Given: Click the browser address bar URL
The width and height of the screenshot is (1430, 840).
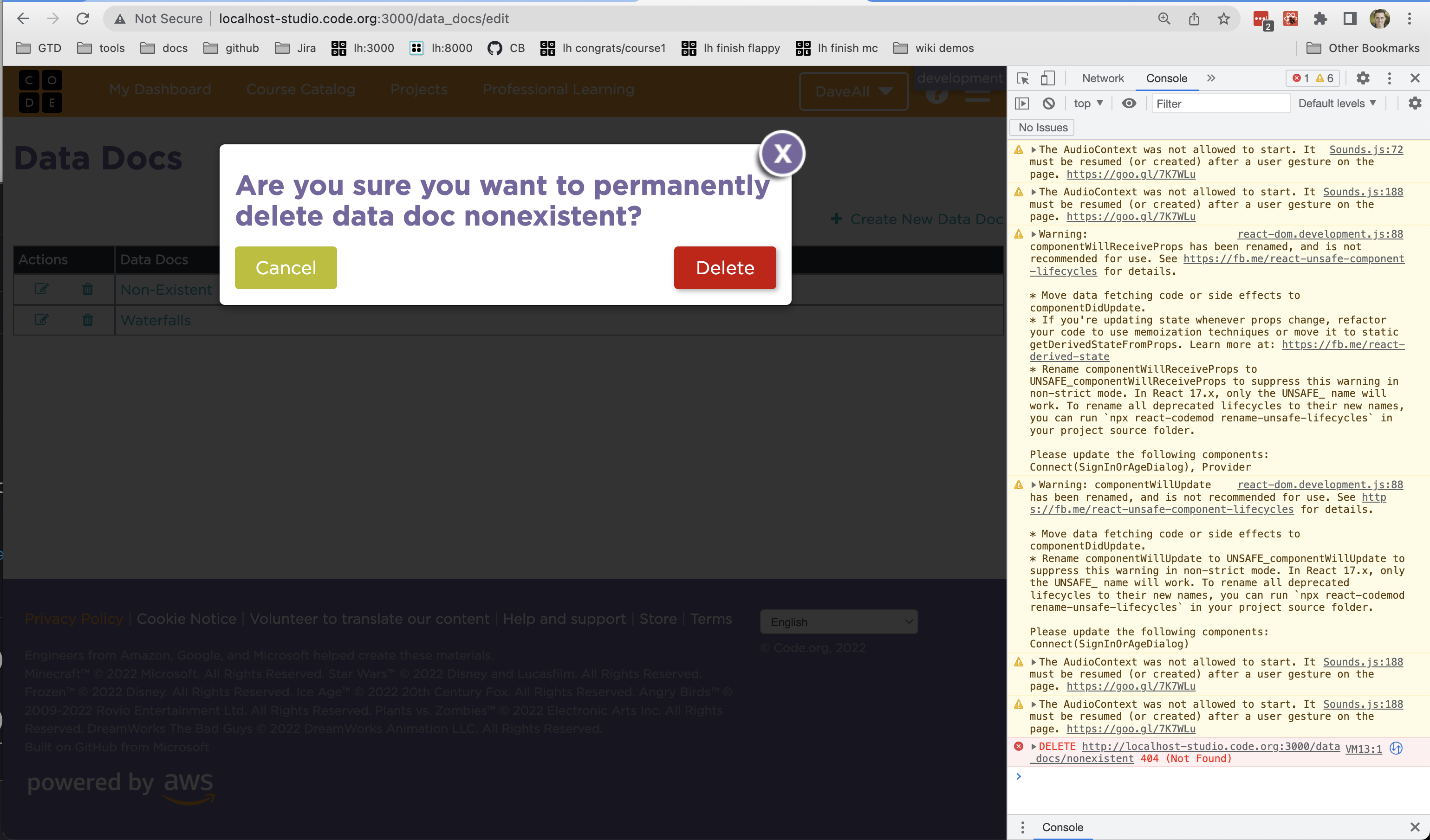Looking at the screenshot, I should 364,19.
